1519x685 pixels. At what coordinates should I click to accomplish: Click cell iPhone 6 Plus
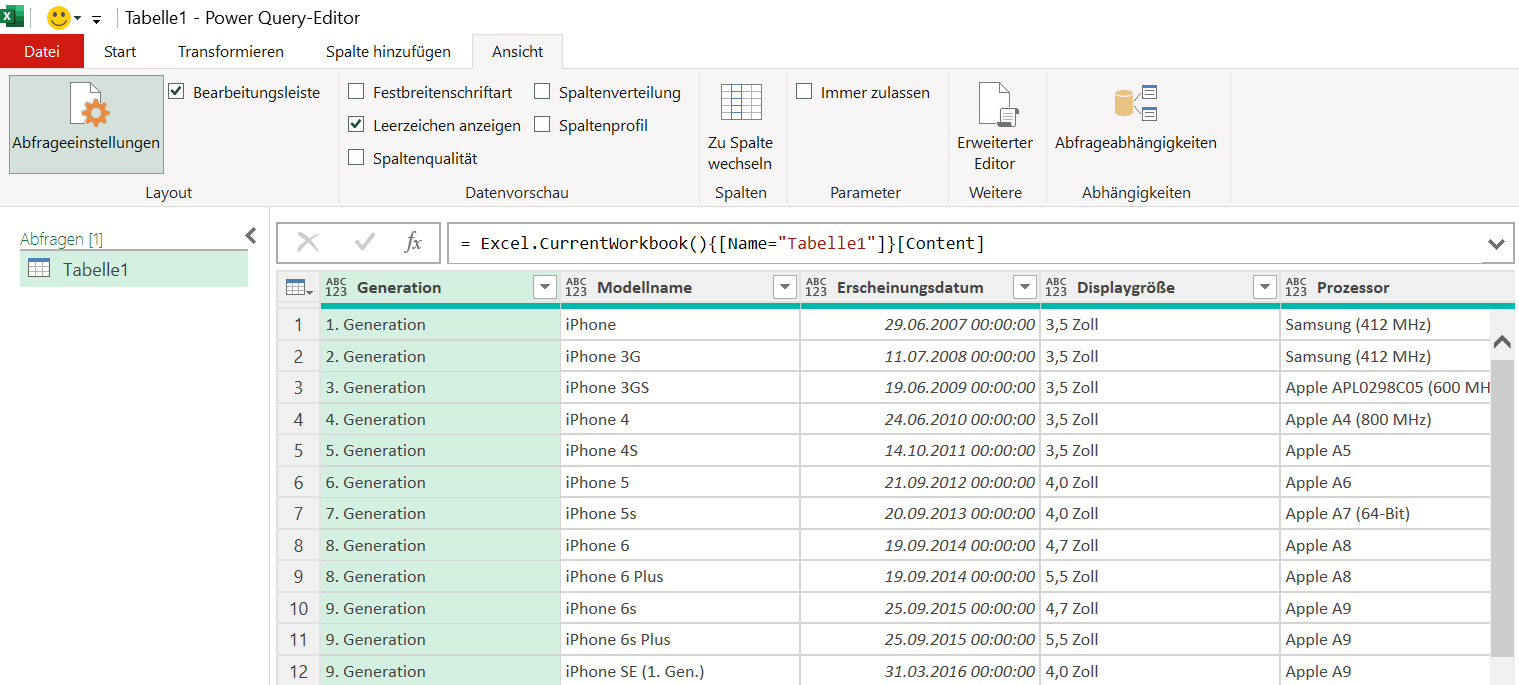[680, 577]
